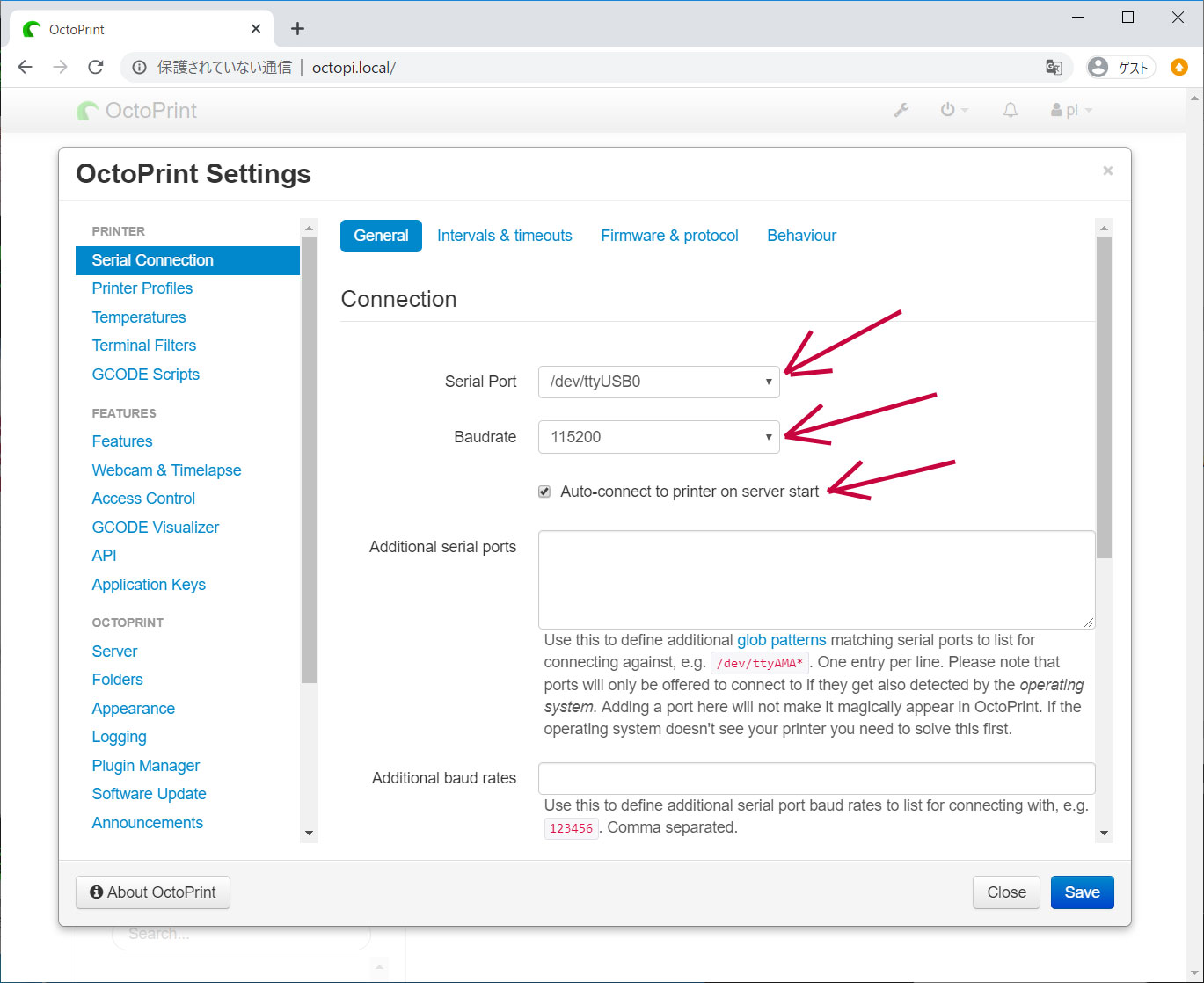The image size is (1204, 983).
Task: Click browser forward arrow
Action: 60,67
